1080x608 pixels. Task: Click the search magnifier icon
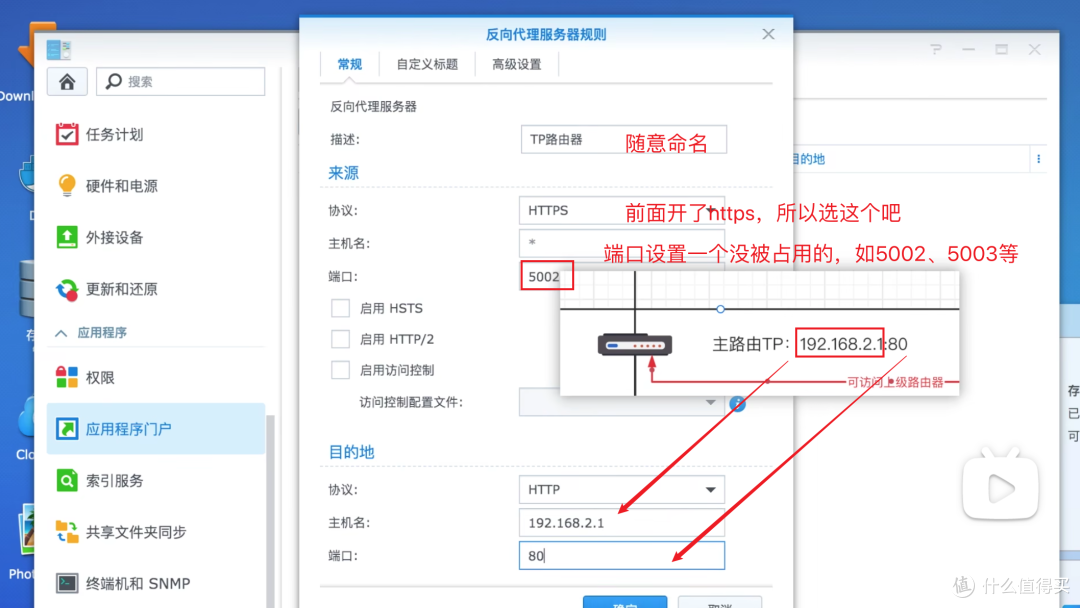[x=114, y=81]
